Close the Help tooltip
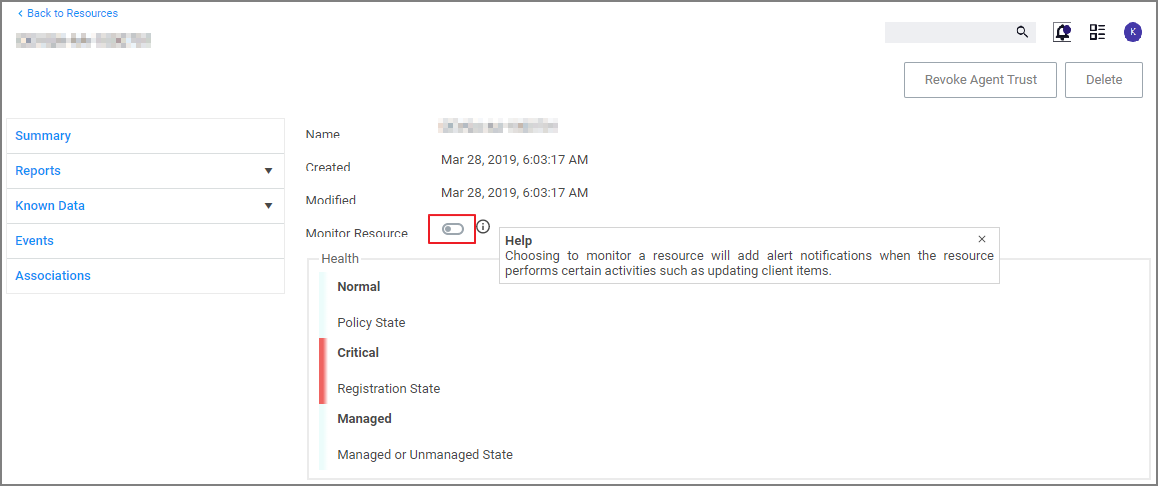 981,239
